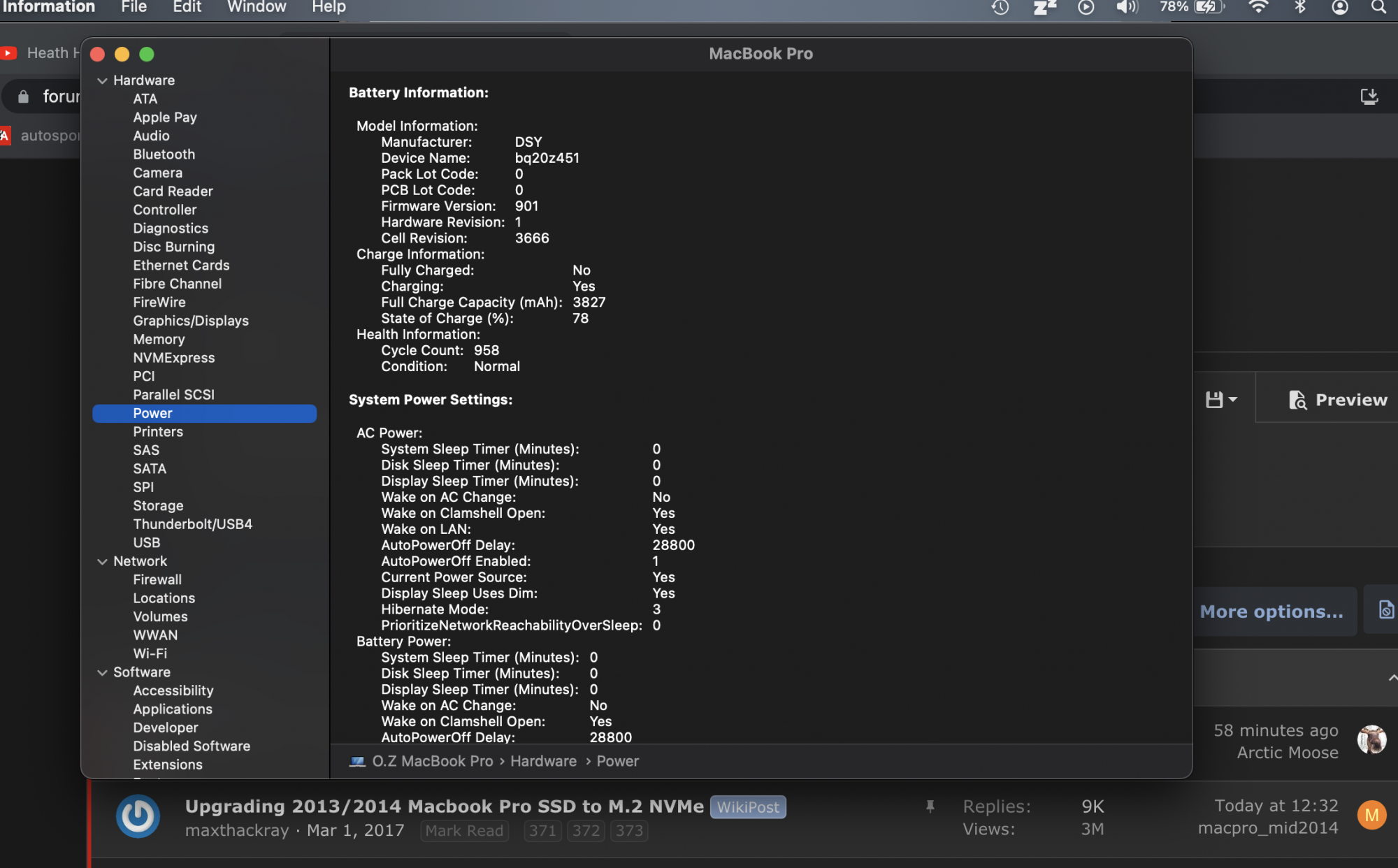The image size is (1398, 868).
Task: Click More options button
Action: click(x=1271, y=612)
